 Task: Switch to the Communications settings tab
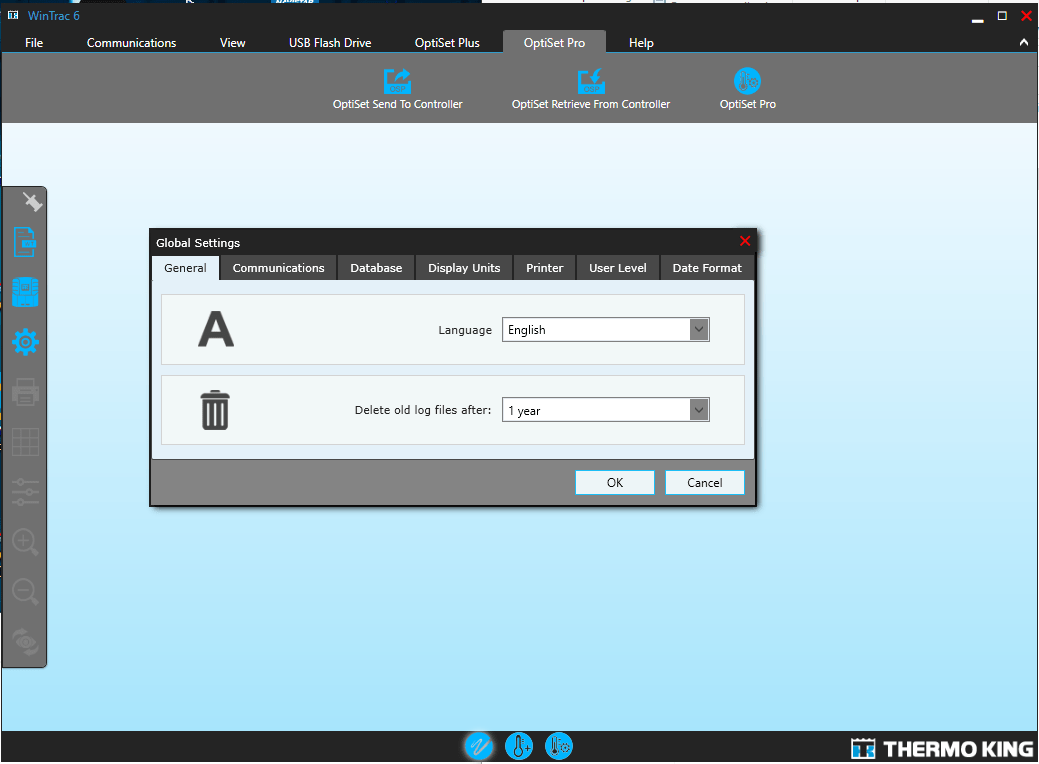click(278, 268)
